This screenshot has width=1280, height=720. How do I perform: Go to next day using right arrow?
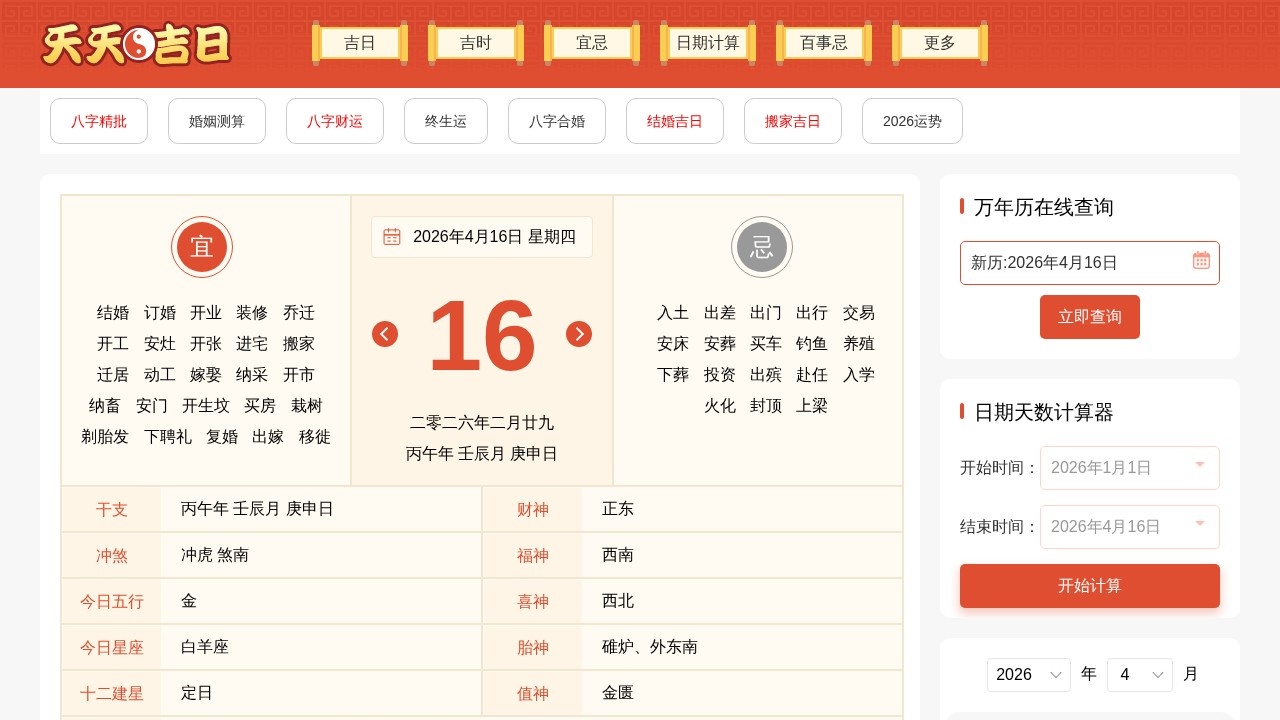point(579,334)
